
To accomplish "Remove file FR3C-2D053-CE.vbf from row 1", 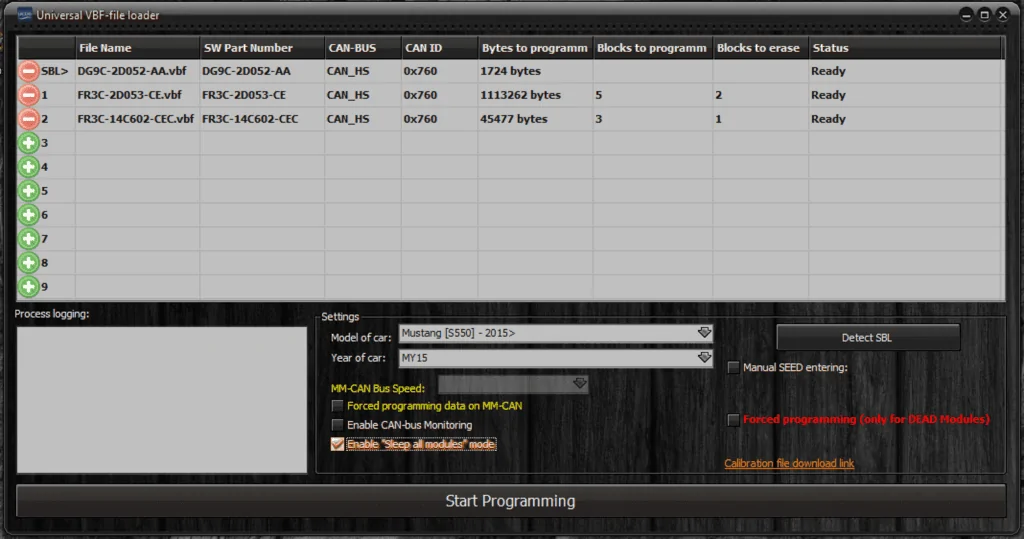I will [28, 95].
